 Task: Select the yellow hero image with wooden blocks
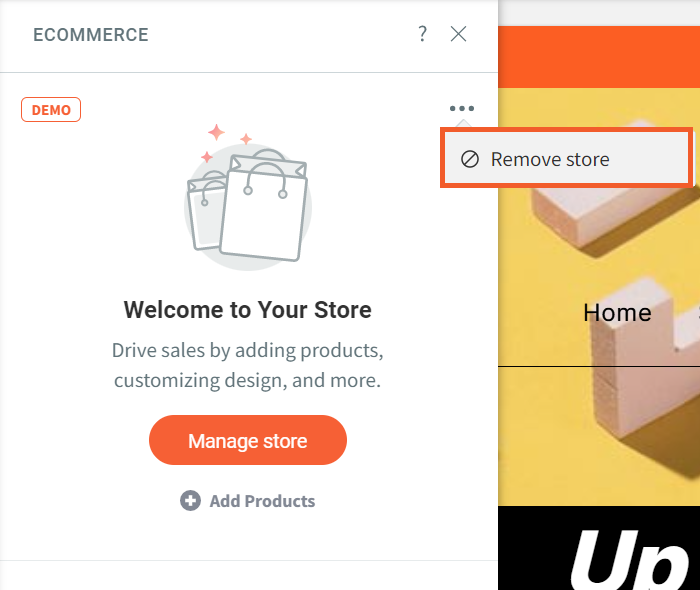(x=600, y=230)
